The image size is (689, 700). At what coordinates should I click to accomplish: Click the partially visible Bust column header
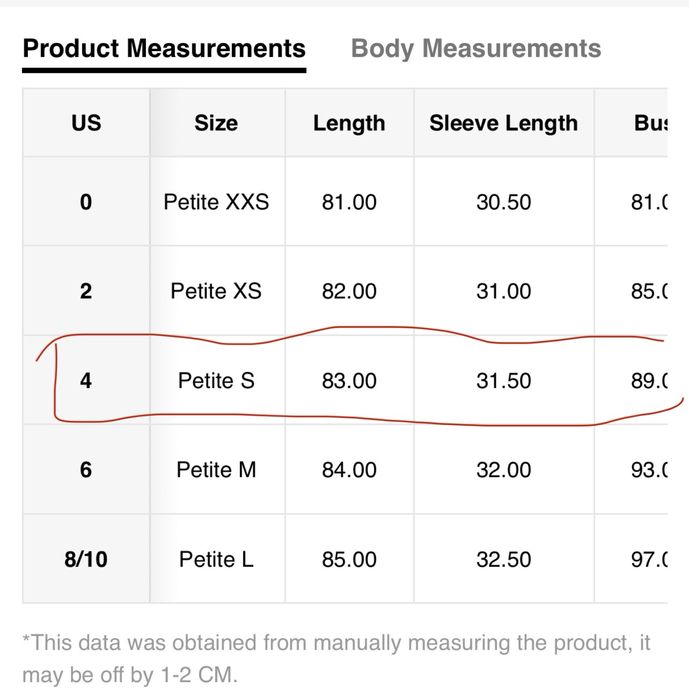[650, 123]
